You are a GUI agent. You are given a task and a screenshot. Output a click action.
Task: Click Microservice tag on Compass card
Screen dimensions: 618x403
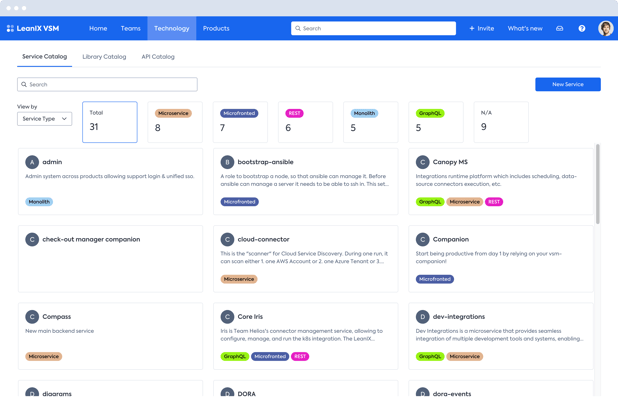point(44,356)
